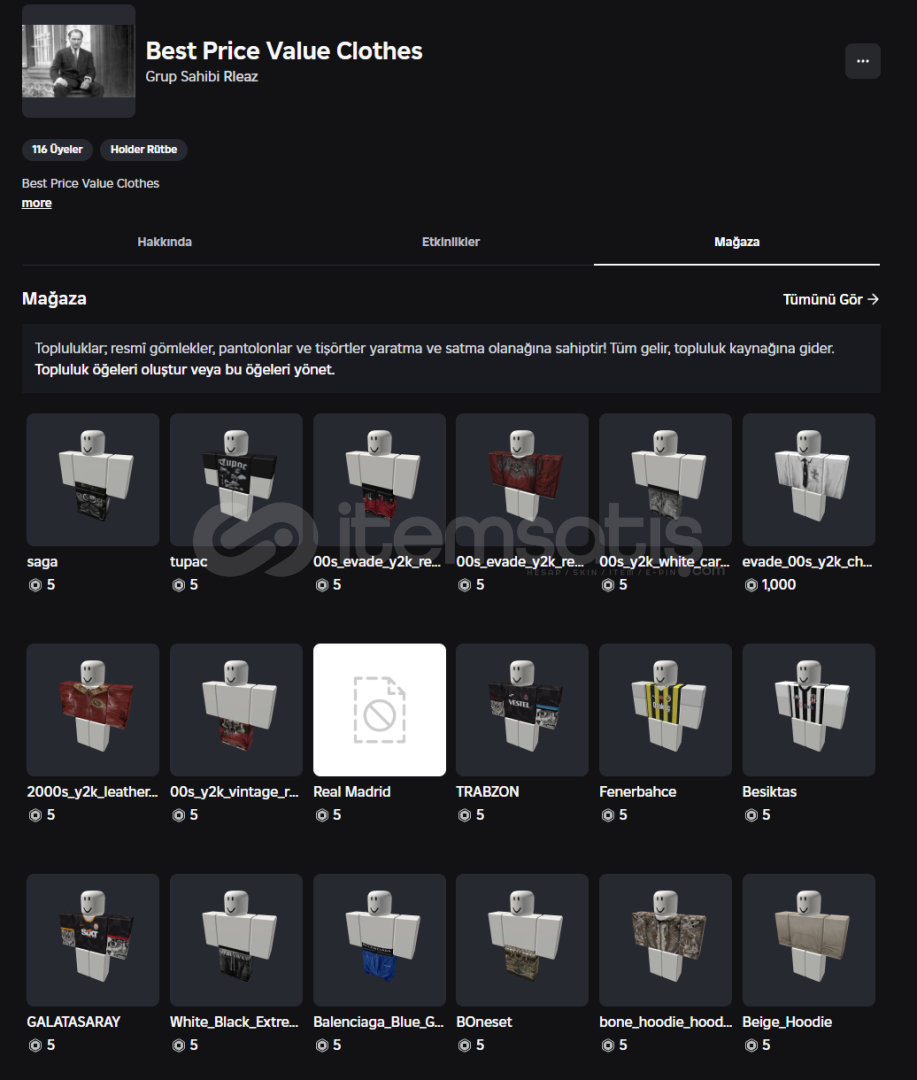Screen dimensions: 917x1080
Task: Click the Fenerbahce item name
Action: [638, 792]
